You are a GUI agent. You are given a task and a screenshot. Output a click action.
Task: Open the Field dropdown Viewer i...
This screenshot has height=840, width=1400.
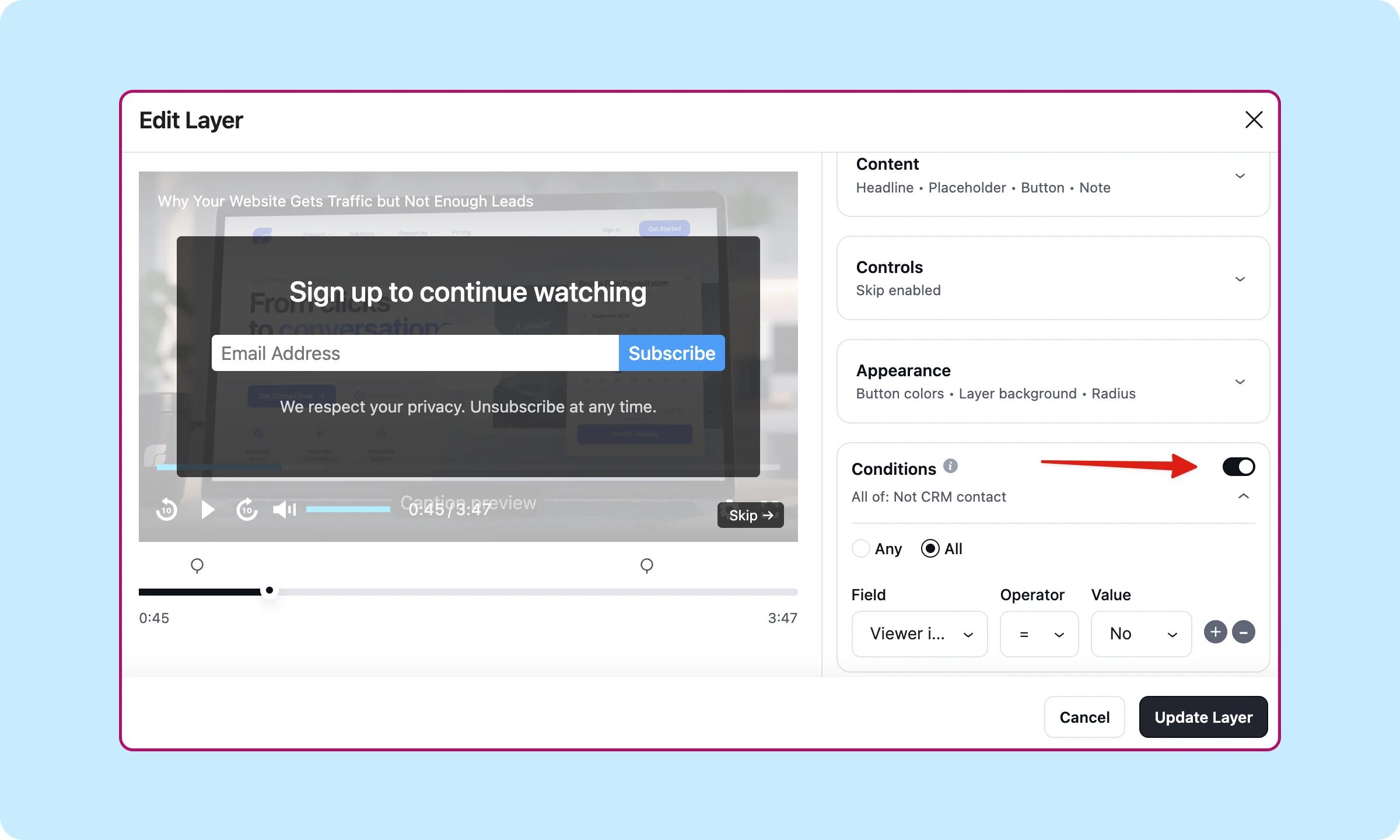(x=919, y=634)
